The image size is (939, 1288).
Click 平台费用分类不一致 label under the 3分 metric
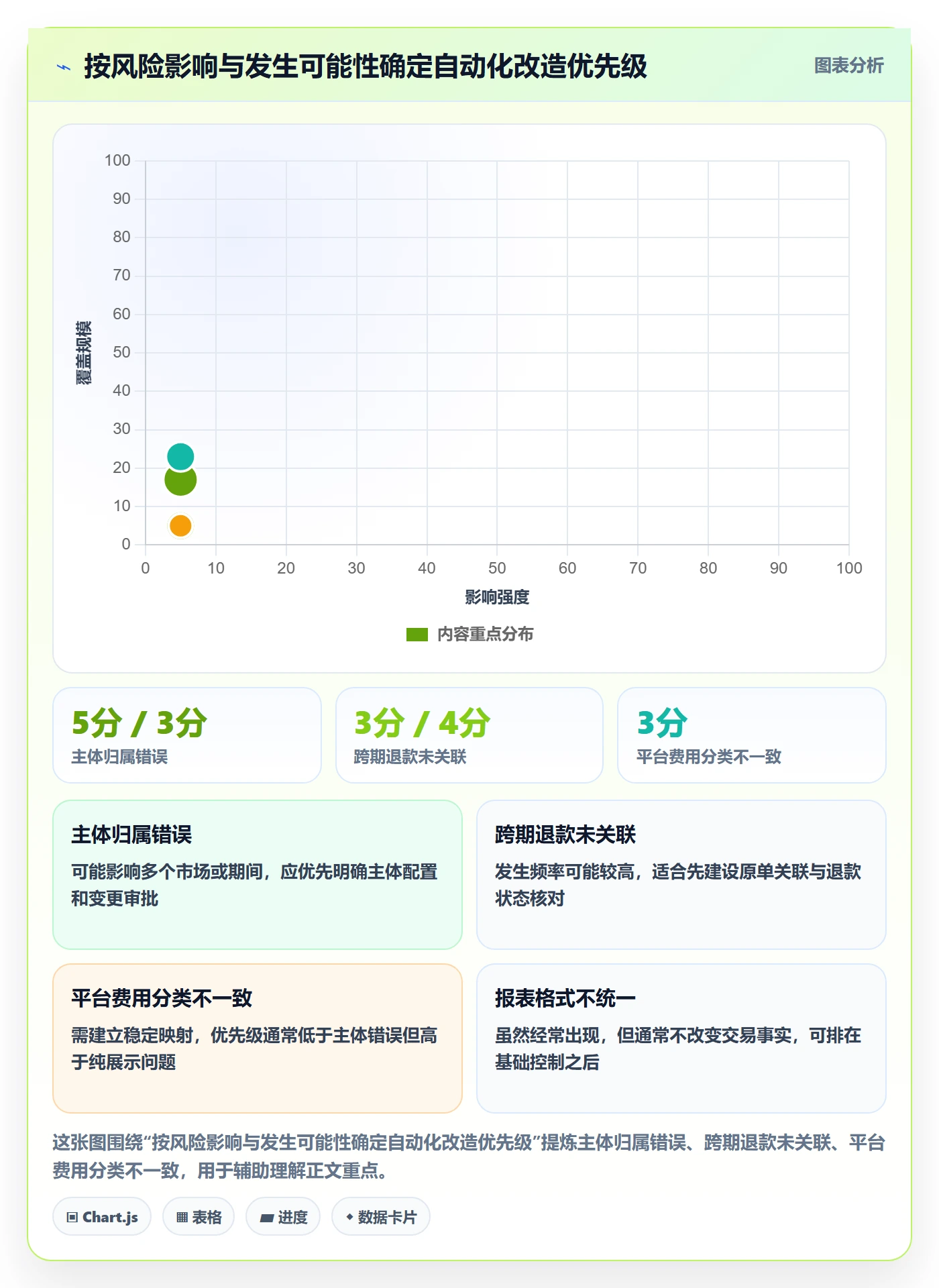click(709, 757)
